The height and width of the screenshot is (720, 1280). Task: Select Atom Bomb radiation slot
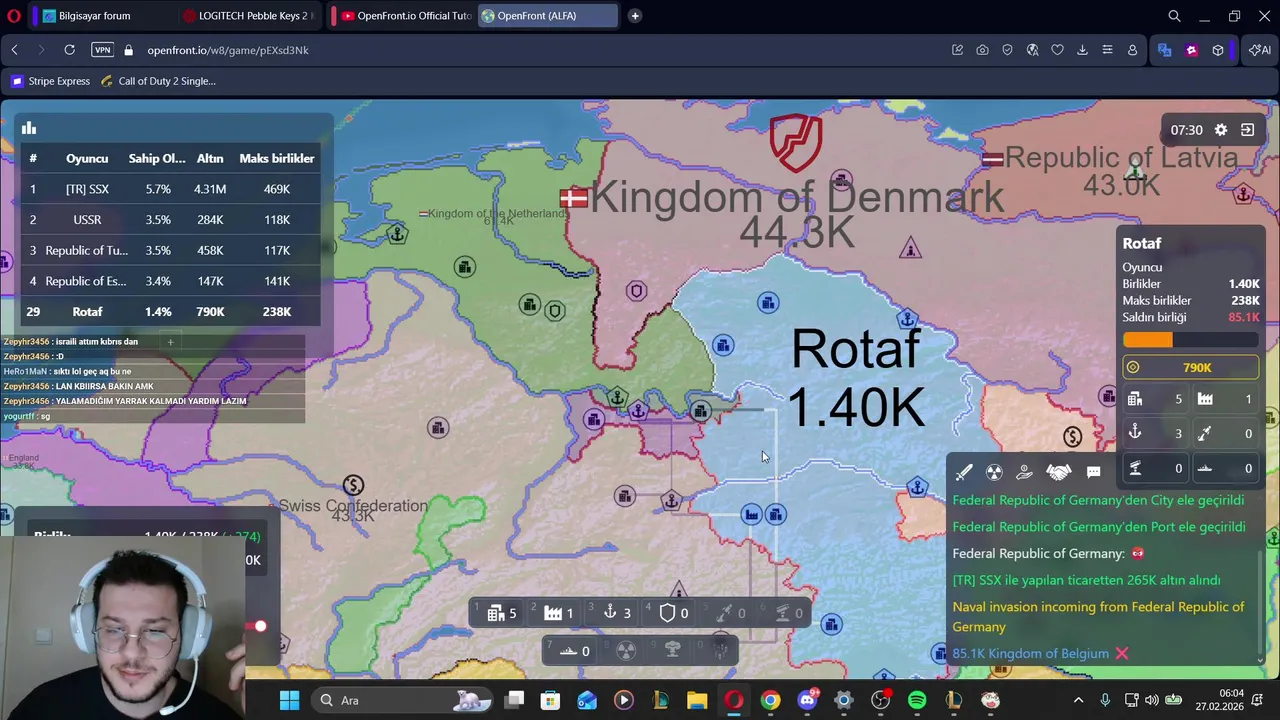click(x=626, y=651)
